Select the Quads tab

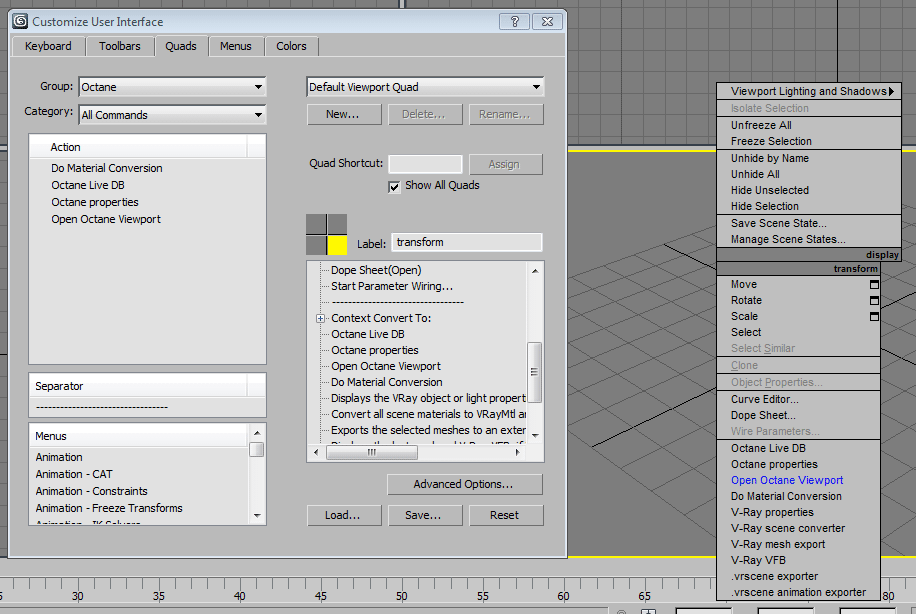click(x=181, y=46)
